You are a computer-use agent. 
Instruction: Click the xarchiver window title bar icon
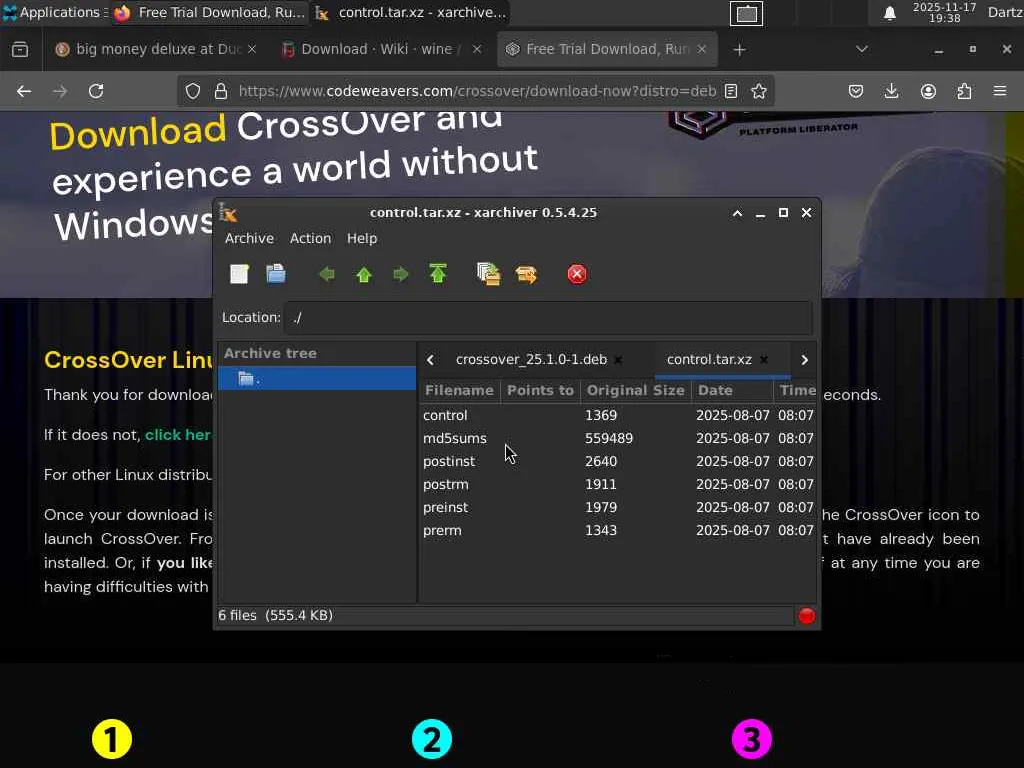click(228, 213)
